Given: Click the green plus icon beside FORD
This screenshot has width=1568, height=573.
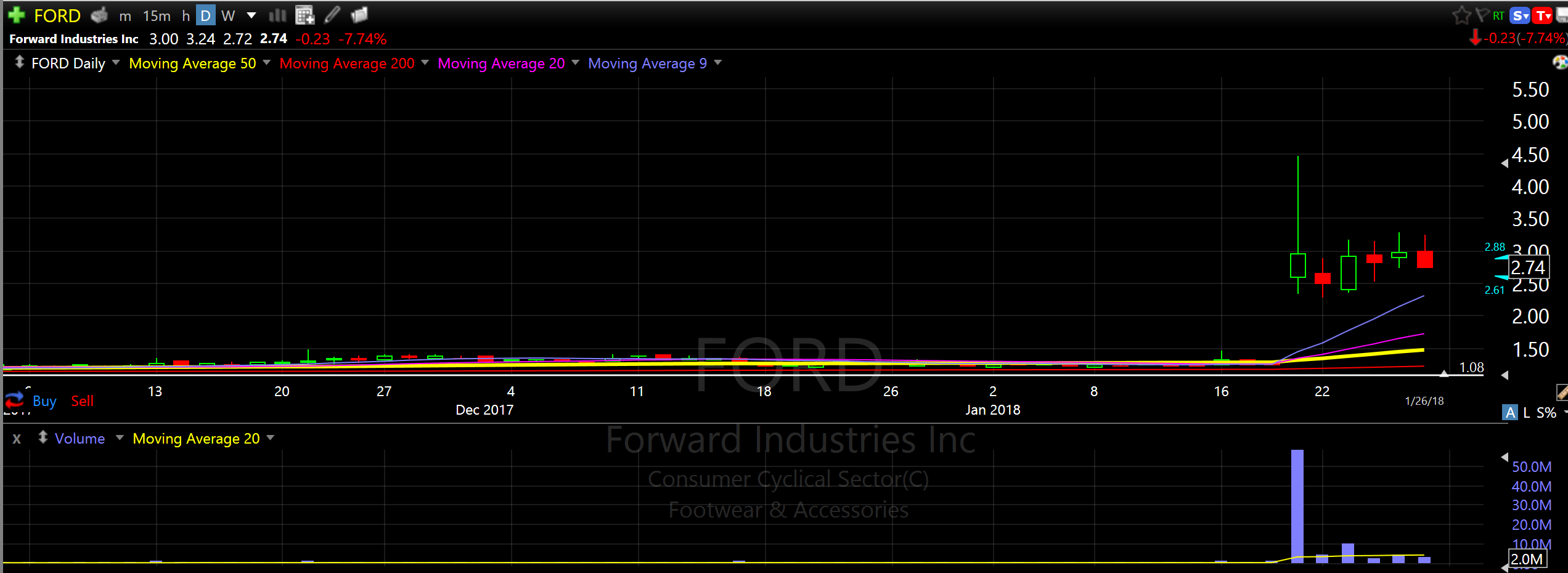Looking at the screenshot, I should coord(17,15).
